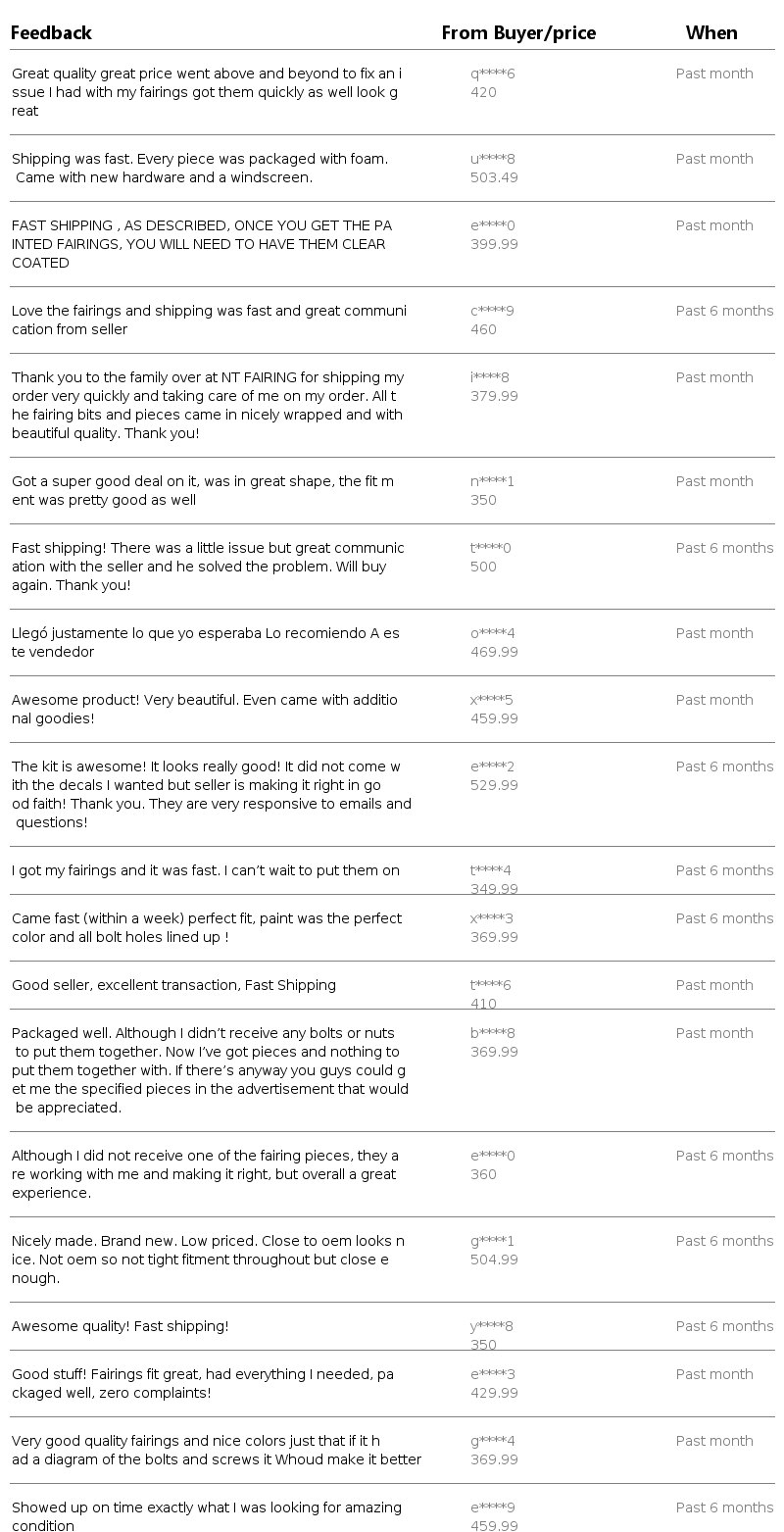Click the From Buyer/price column header
This screenshot has height=1532, width=784.
[x=518, y=33]
